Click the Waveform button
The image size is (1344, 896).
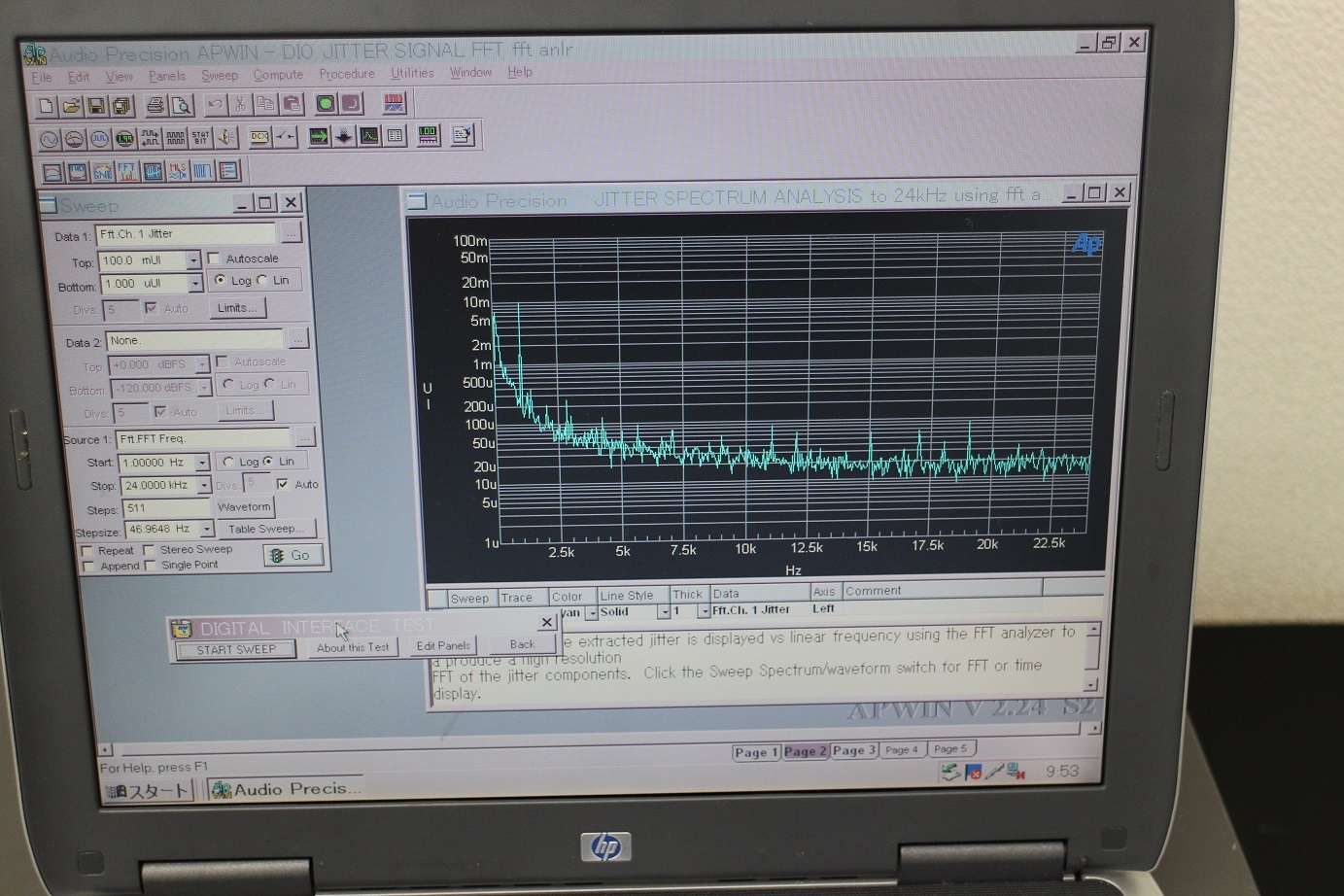244,507
